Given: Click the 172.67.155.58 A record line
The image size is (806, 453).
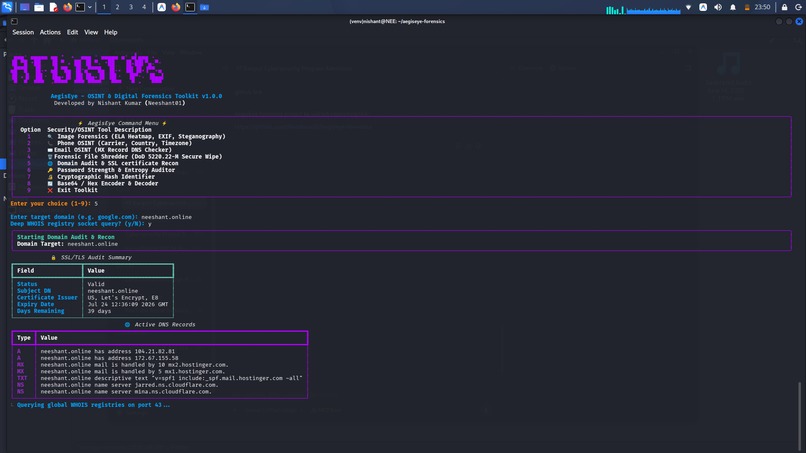Looking at the screenshot, I should point(109,358).
